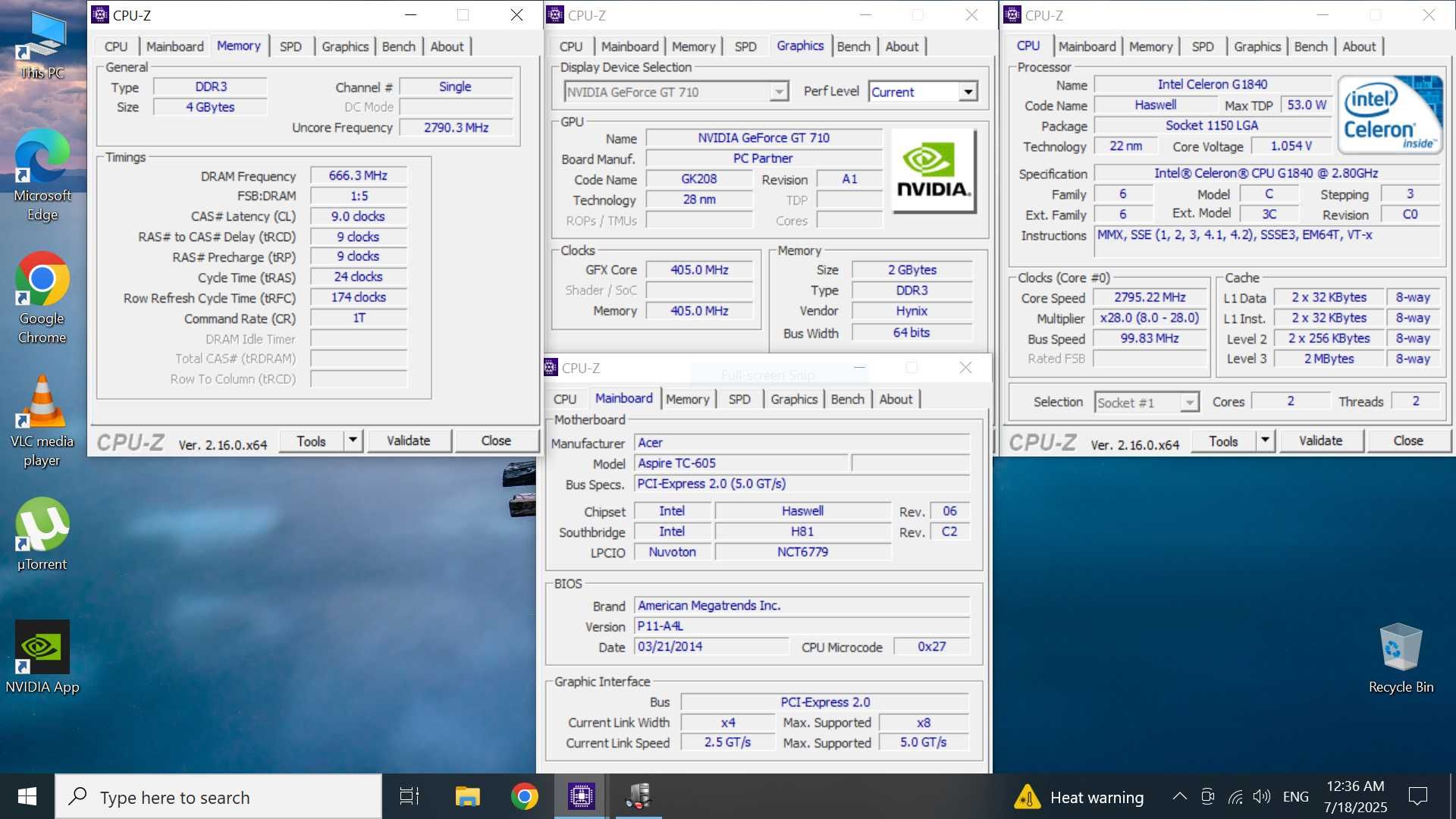Screen dimensions: 1456x819
Task: Open Meet Now tray icon
Action: pos(1208,796)
